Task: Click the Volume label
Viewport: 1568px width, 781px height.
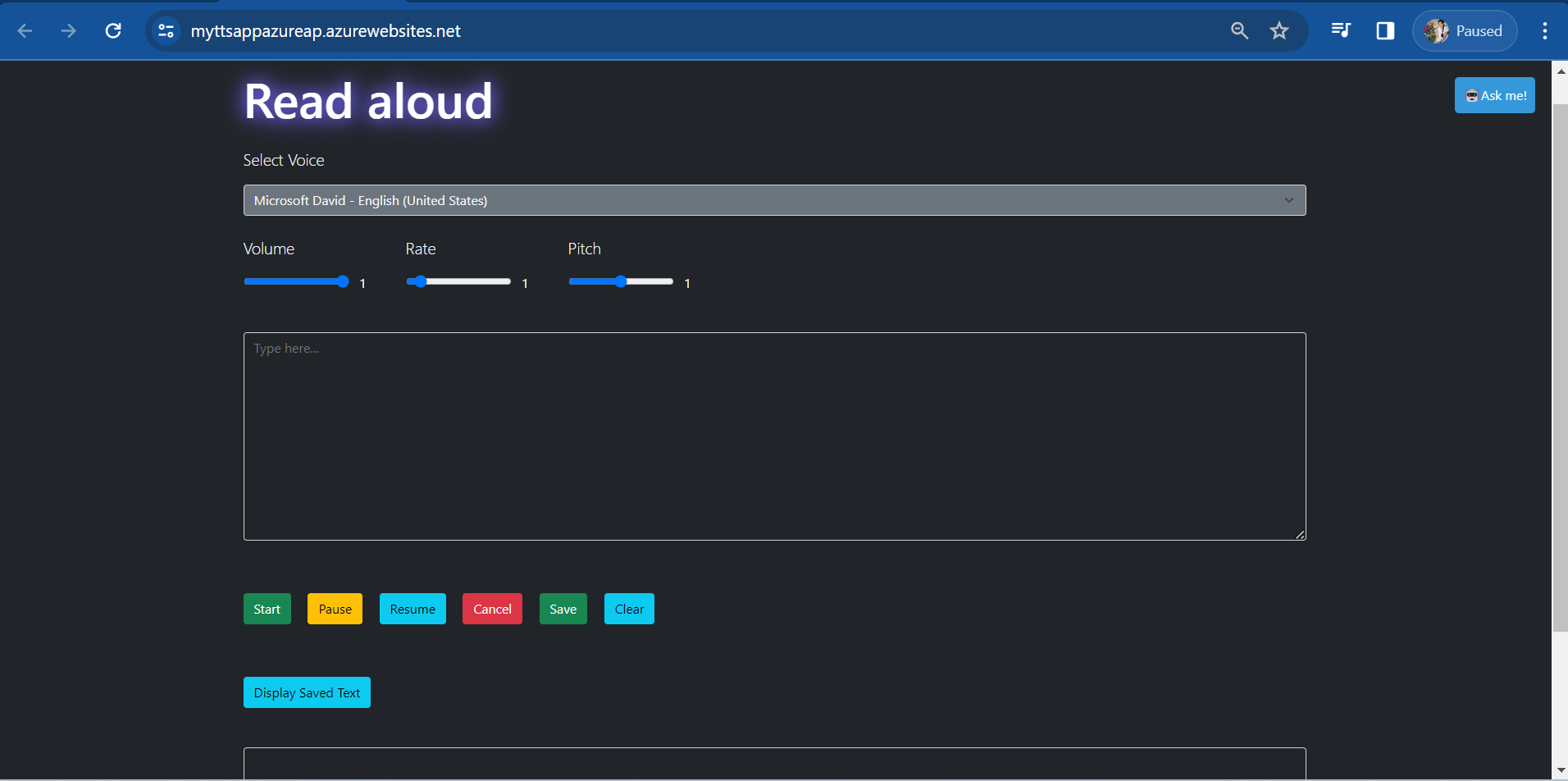Action: [x=269, y=249]
